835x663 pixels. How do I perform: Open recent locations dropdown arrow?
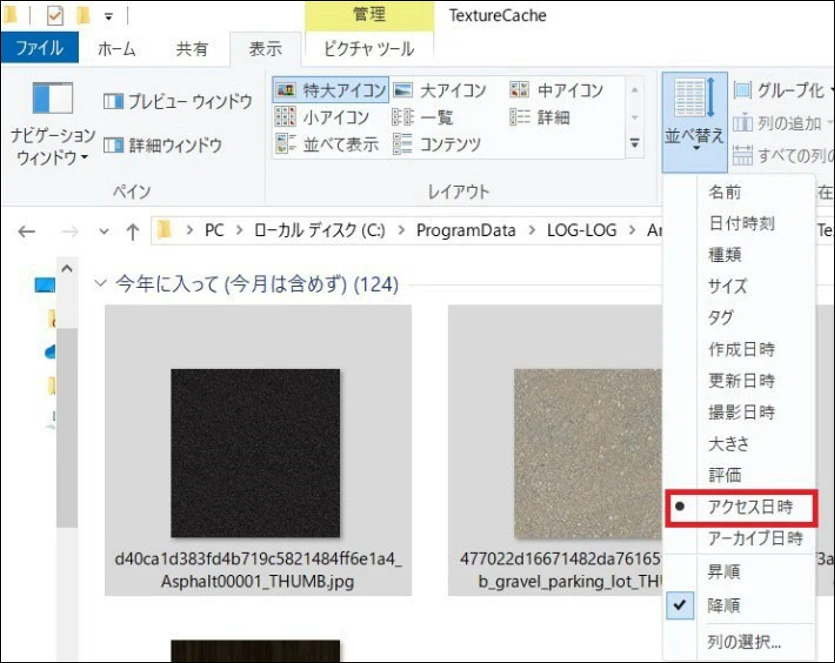[x=104, y=231]
